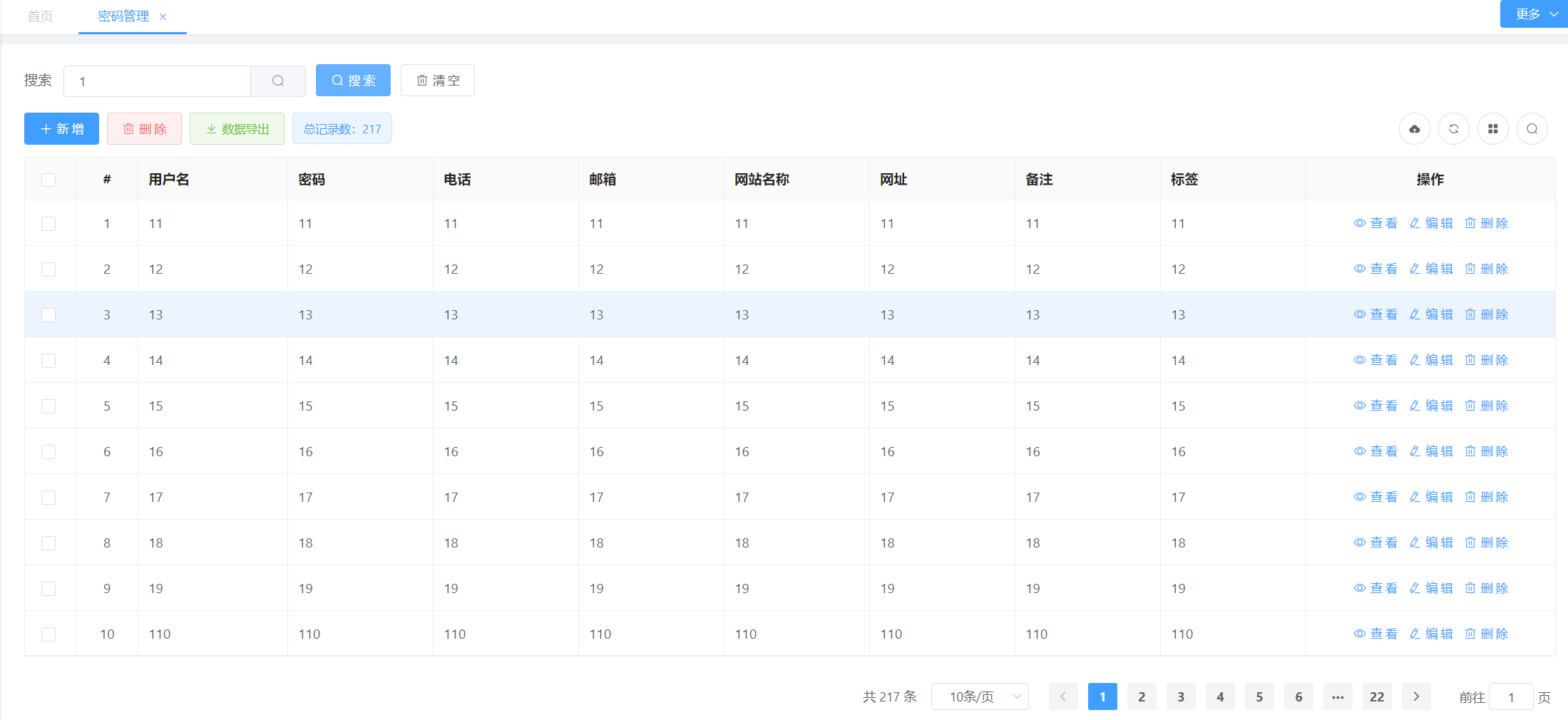Go to next page arrow
This screenshot has width=1568, height=720.
click(1416, 696)
